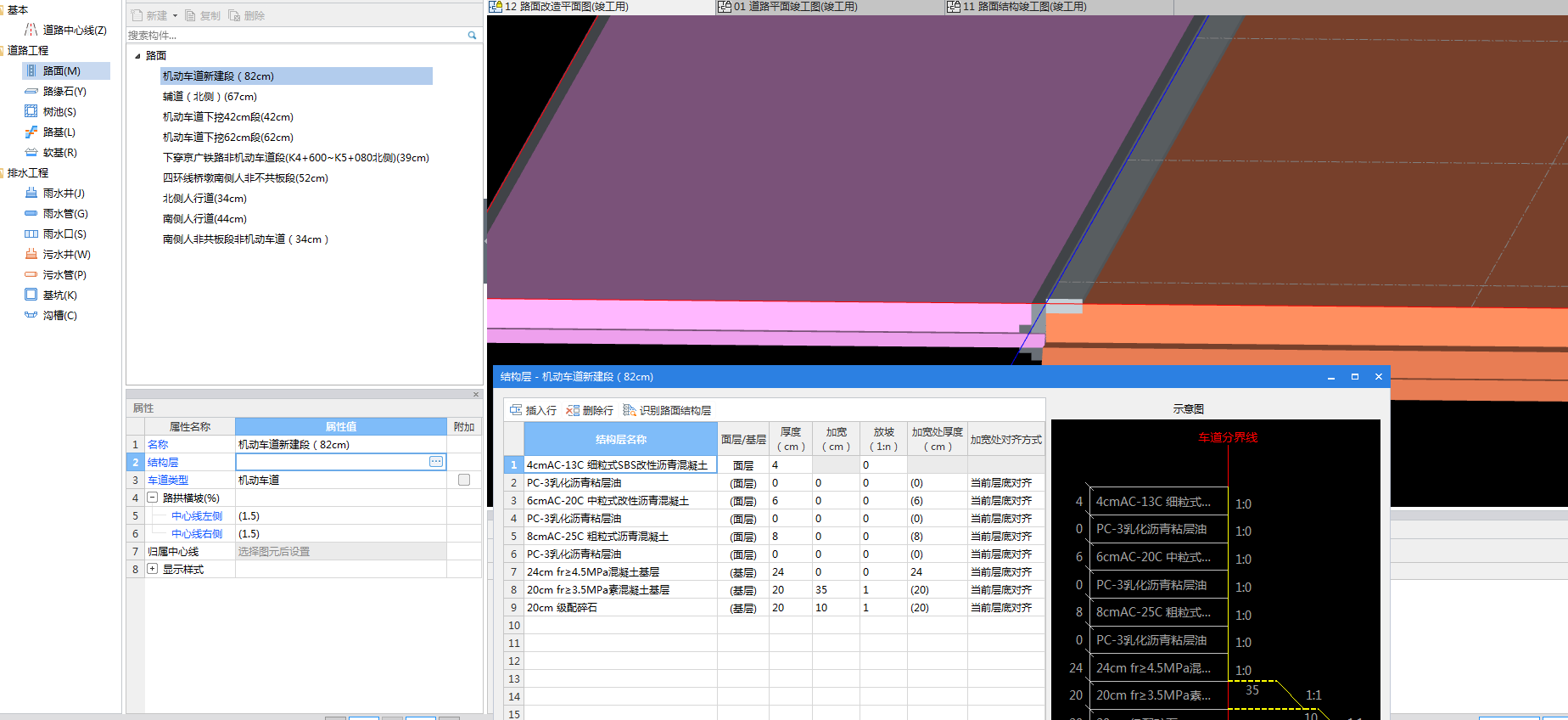Viewport: 1568px width, 720px height.
Task: Click 归属中心线 value 选择图元后设置
Action: pyautogui.click(x=341, y=551)
